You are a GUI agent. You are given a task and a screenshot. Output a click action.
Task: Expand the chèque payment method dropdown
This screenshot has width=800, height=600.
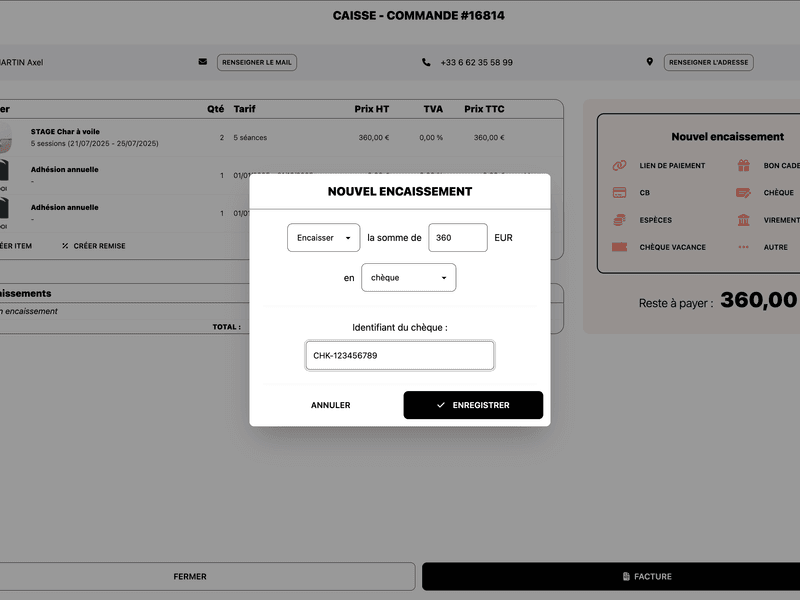point(408,278)
